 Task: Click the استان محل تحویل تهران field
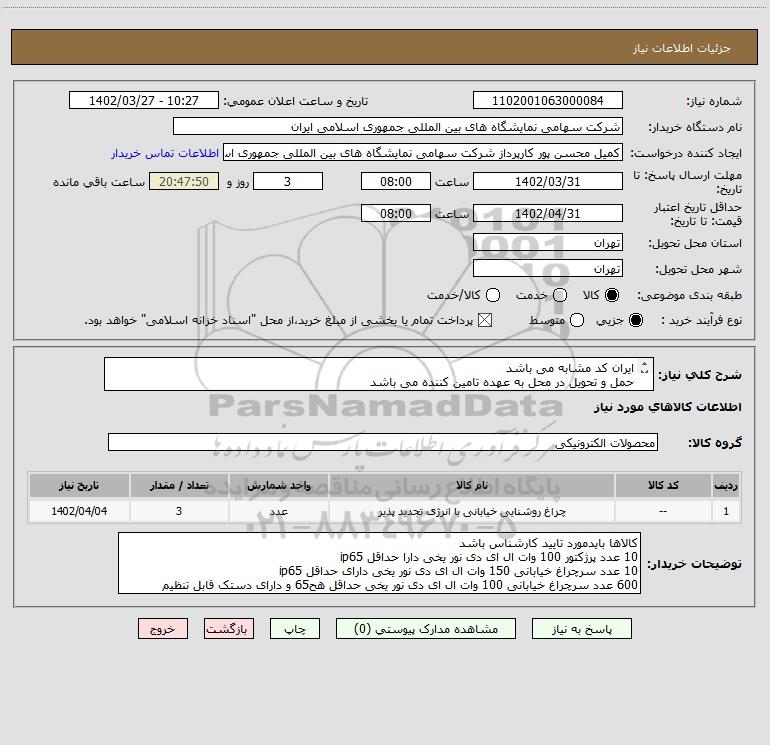coord(548,243)
